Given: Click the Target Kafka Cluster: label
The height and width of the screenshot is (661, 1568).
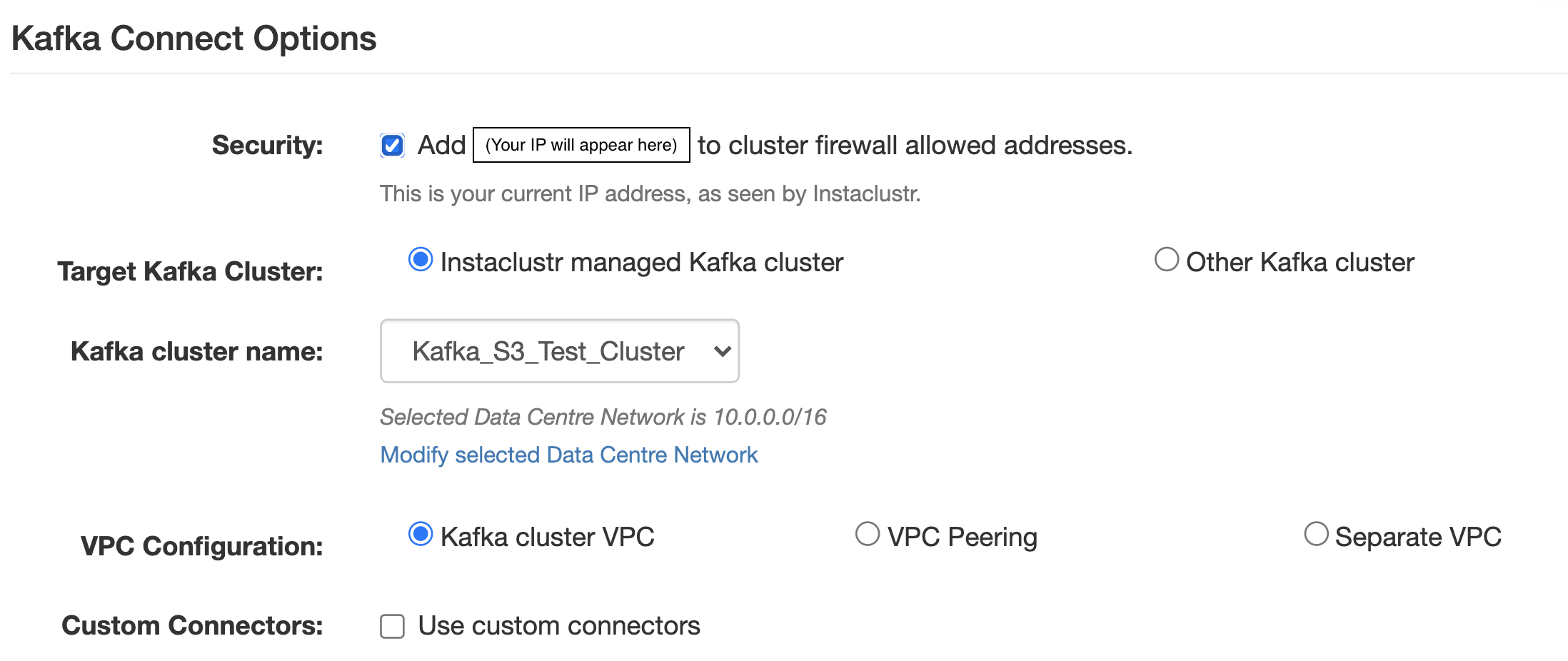Looking at the screenshot, I should coord(190,271).
